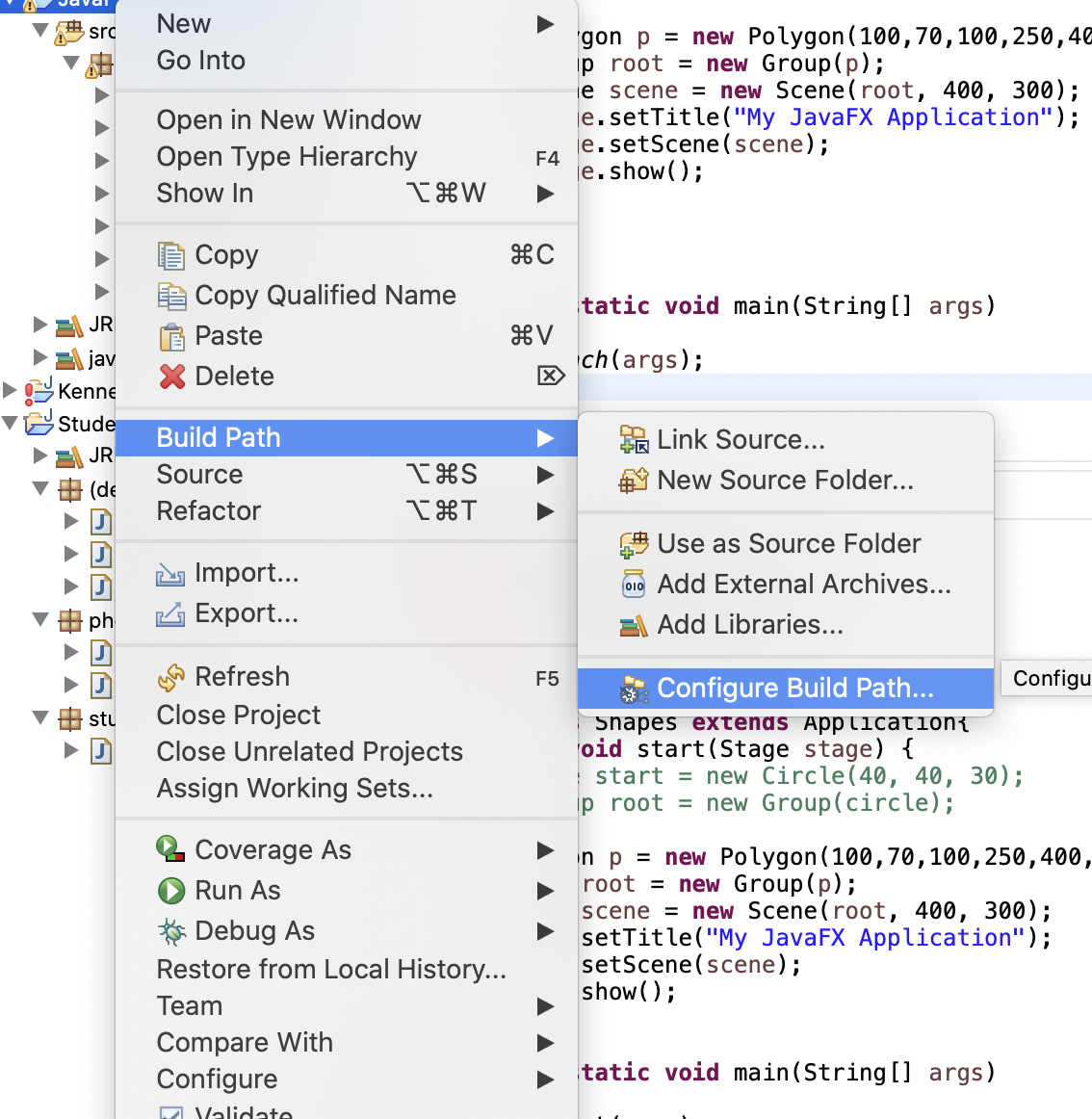1092x1119 pixels.
Task: Click the Refresh arrows icon
Action: [171, 678]
